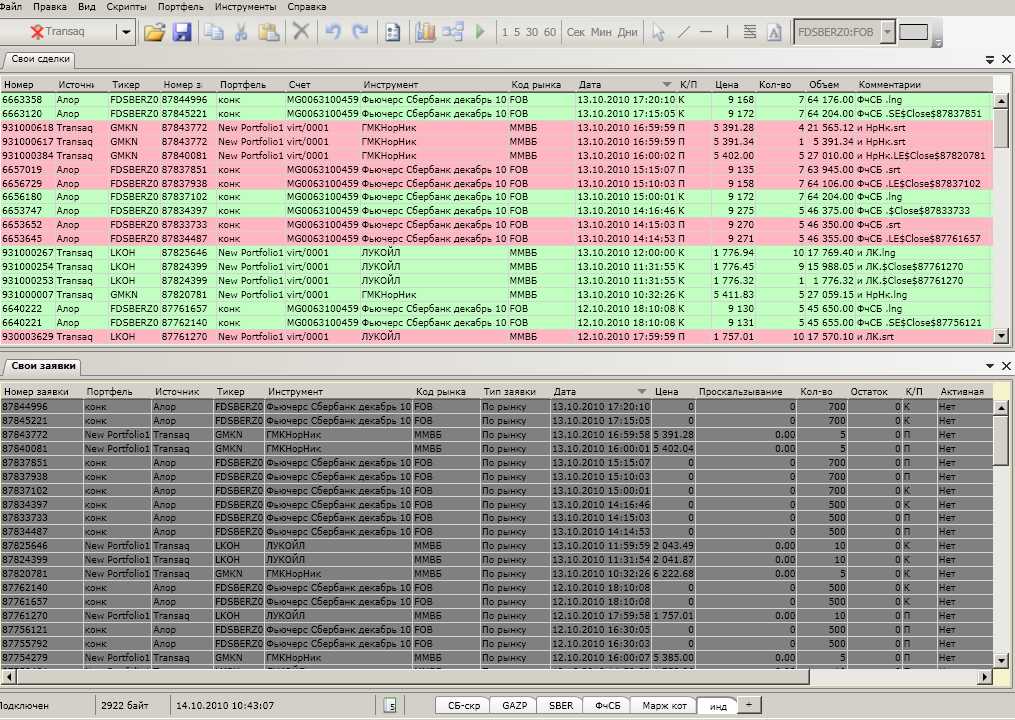
Task: Sort trades by the Цена column header
Action: coord(726,85)
